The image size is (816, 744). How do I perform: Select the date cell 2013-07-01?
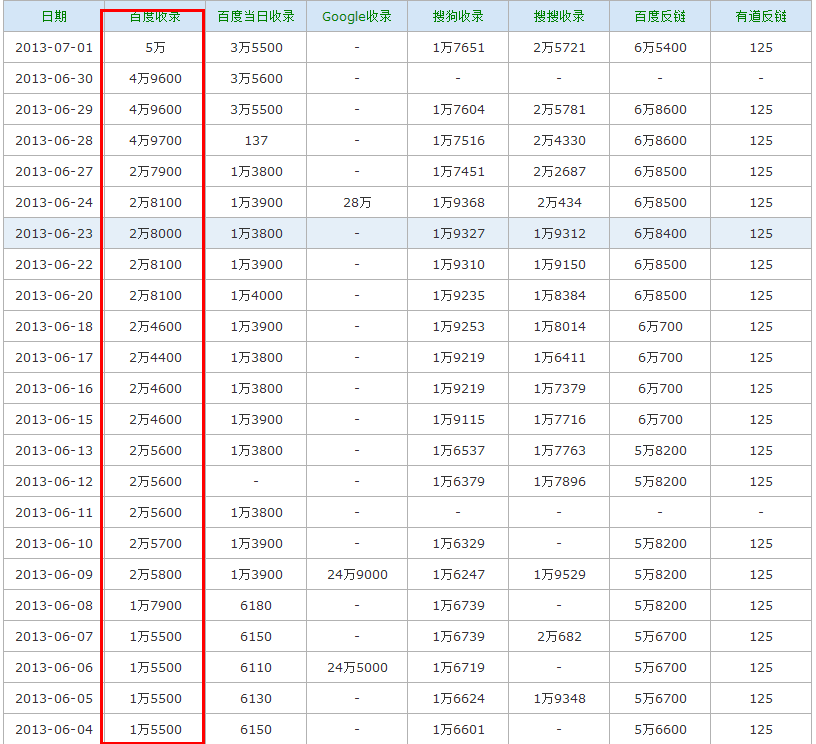(x=54, y=48)
